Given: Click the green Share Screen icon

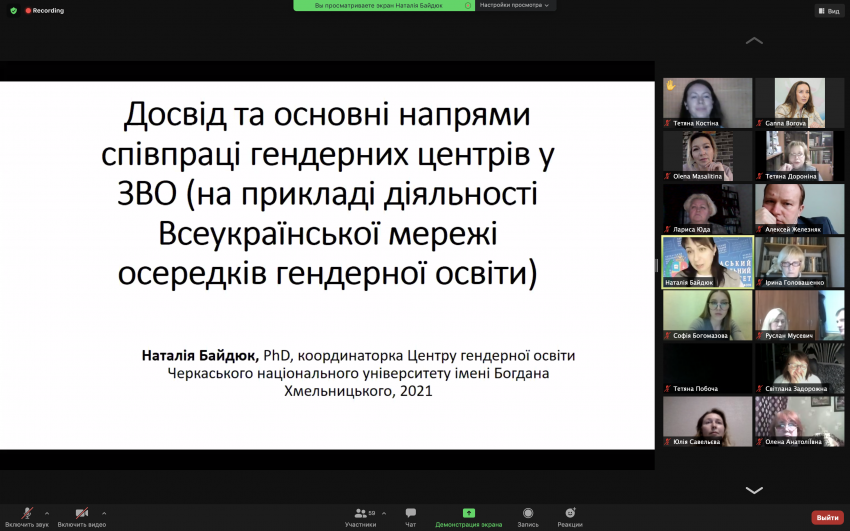Looking at the screenshot, I should [469, 513].
